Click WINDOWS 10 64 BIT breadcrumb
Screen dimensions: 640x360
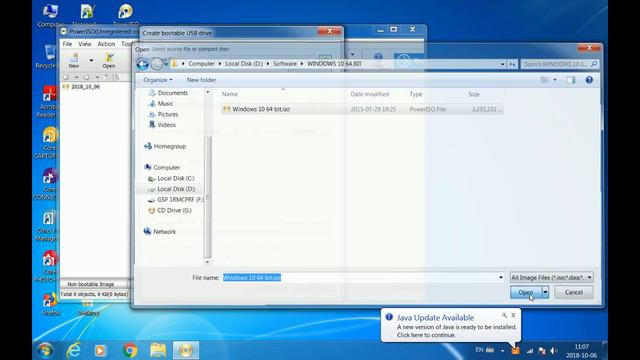click(334, 64)
